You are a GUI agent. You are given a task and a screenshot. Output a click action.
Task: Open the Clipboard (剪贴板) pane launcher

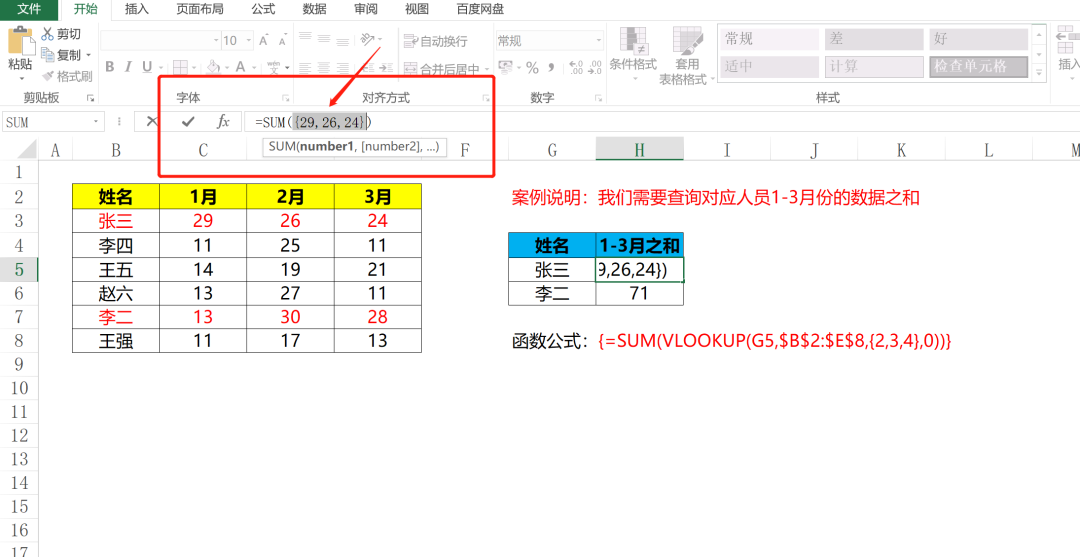pos(90,98)
